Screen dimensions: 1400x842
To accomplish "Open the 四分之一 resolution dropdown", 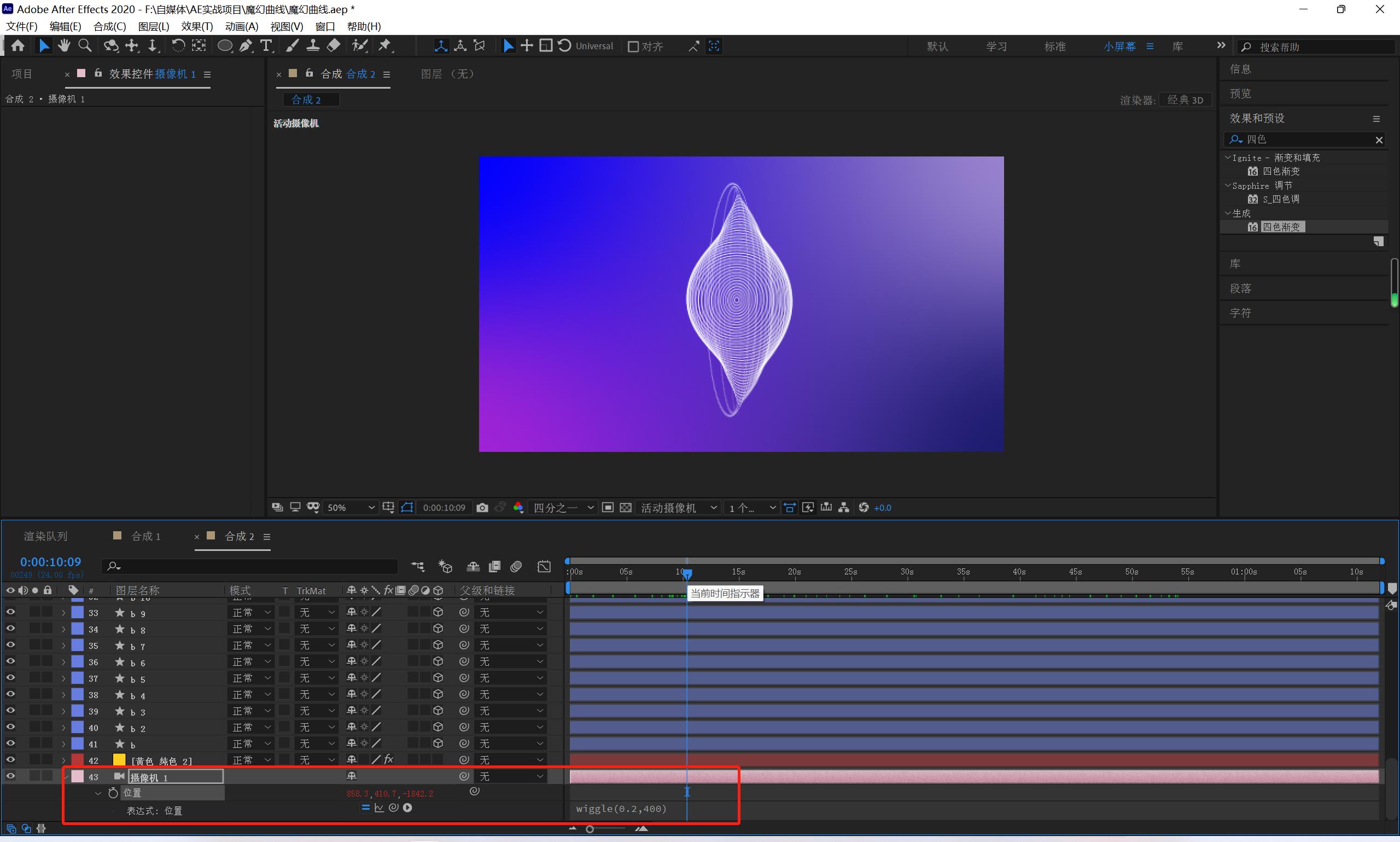I will point(563,508).
